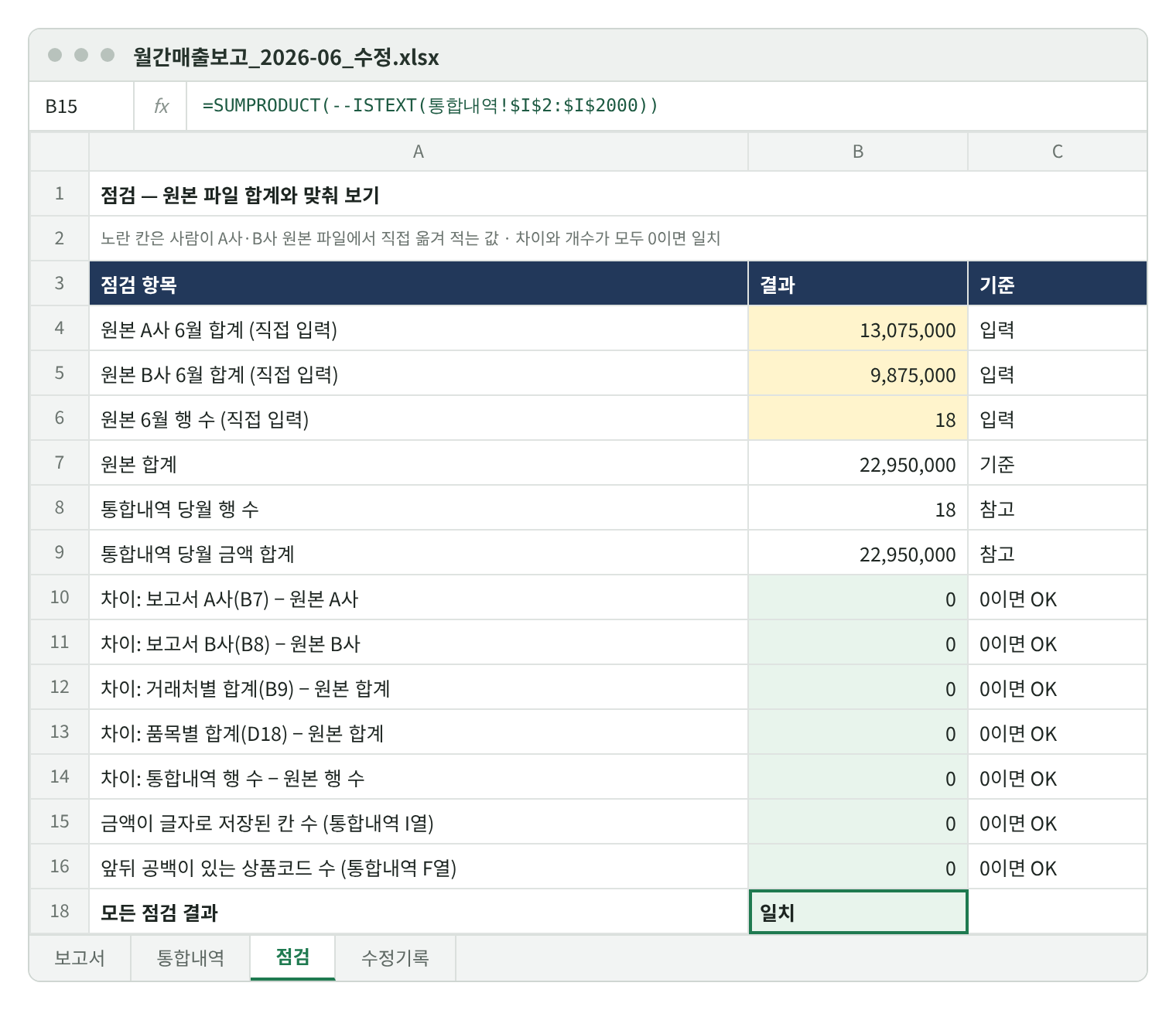Click the 통합내역 당월 금액 합계 label
The image size is (1176, 1010).
pyautogui.click(x=197, y=554)
